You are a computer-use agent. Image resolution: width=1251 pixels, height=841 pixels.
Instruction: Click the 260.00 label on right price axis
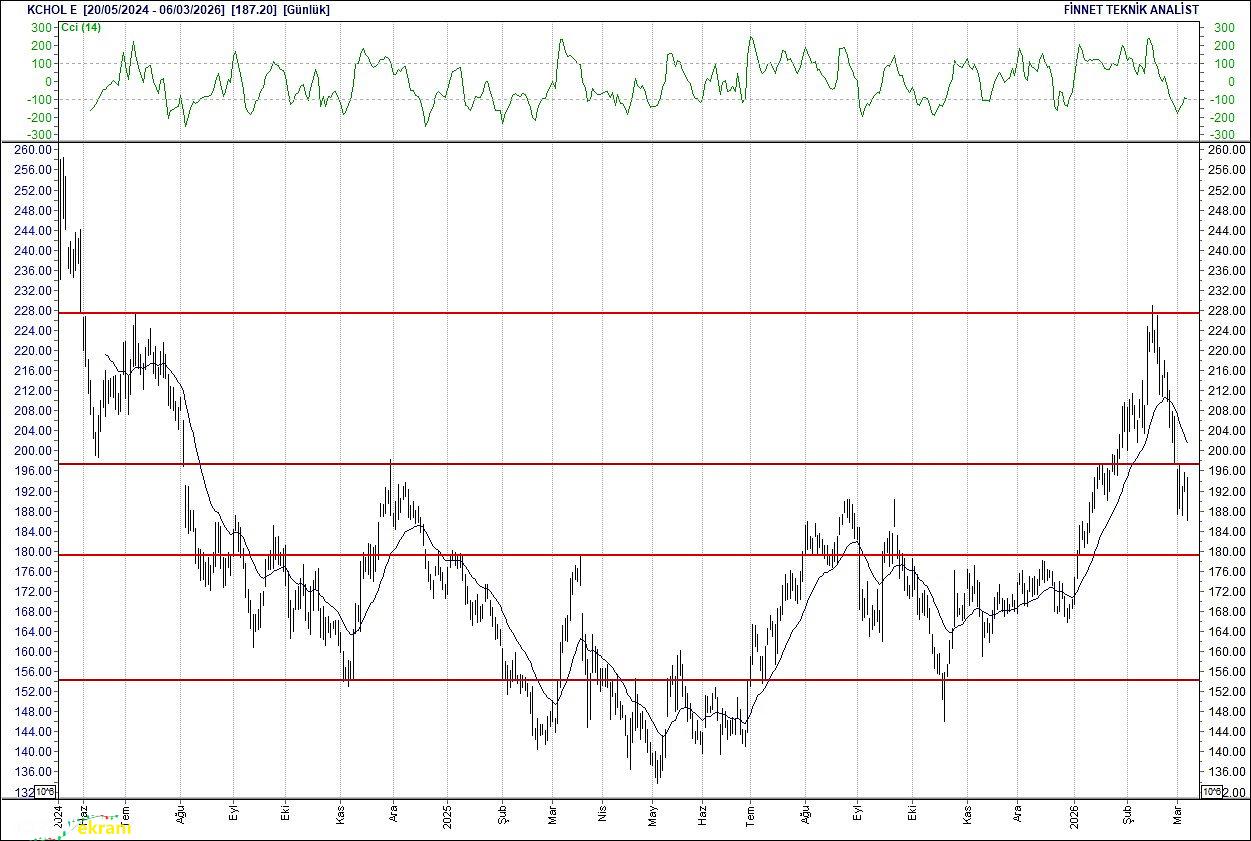coord(1226,150)
